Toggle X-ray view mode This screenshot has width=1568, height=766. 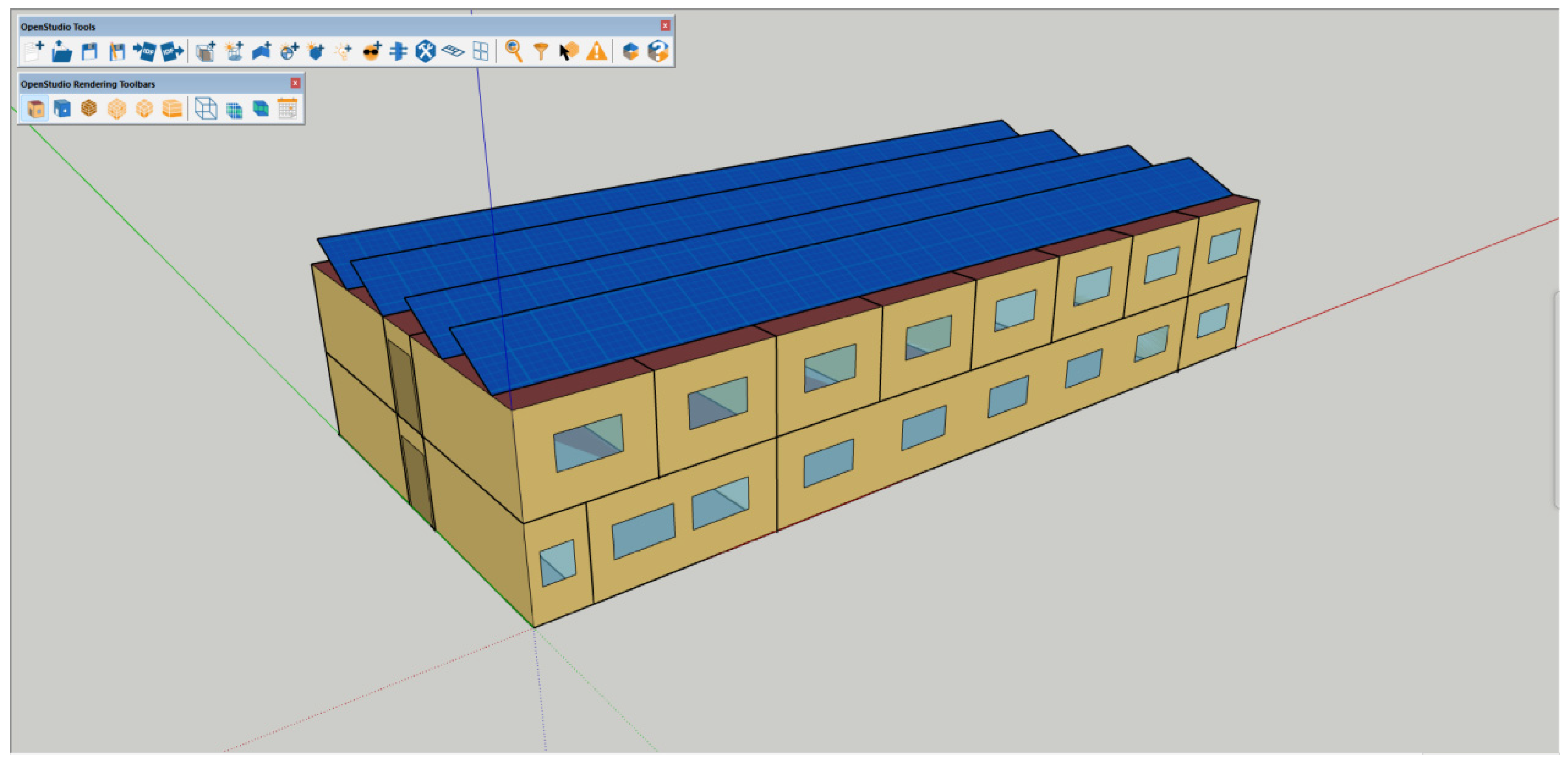click(206, 109)
